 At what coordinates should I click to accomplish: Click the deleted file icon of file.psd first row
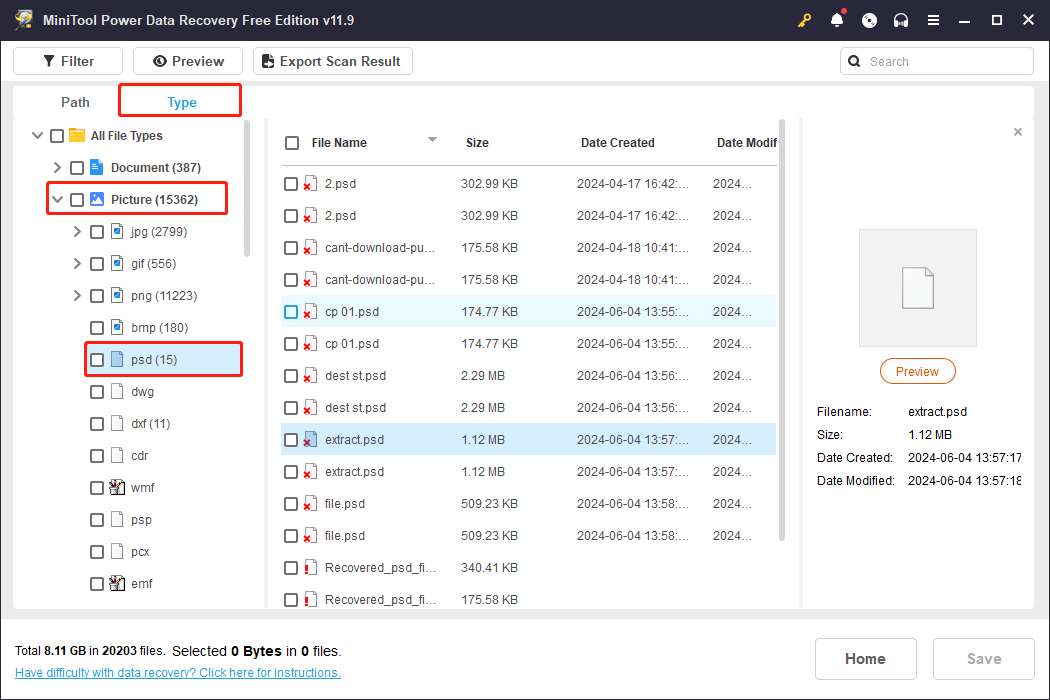[x=310, y=504]
